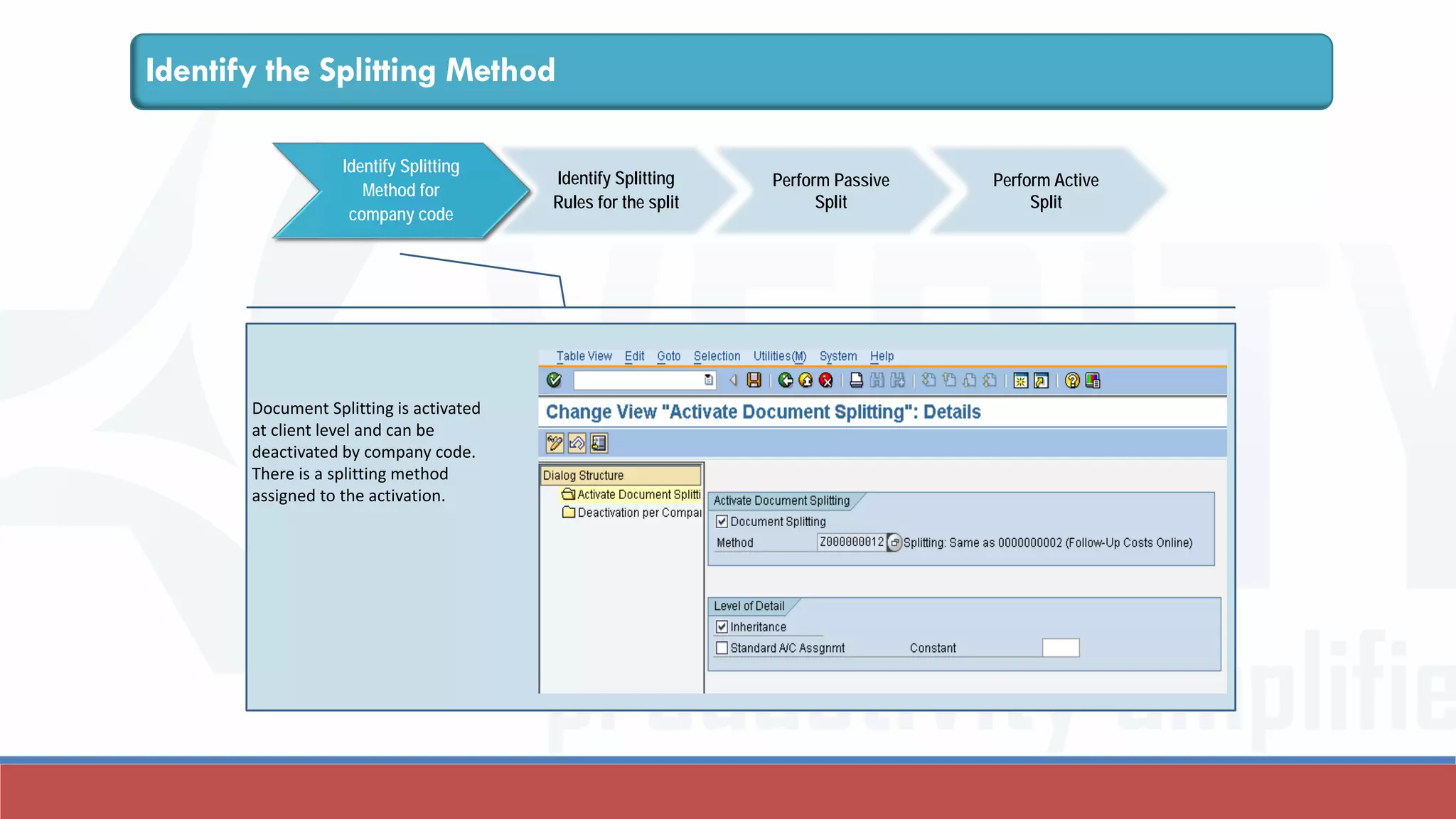Go back using the green arrow icon

click(786, 380)
